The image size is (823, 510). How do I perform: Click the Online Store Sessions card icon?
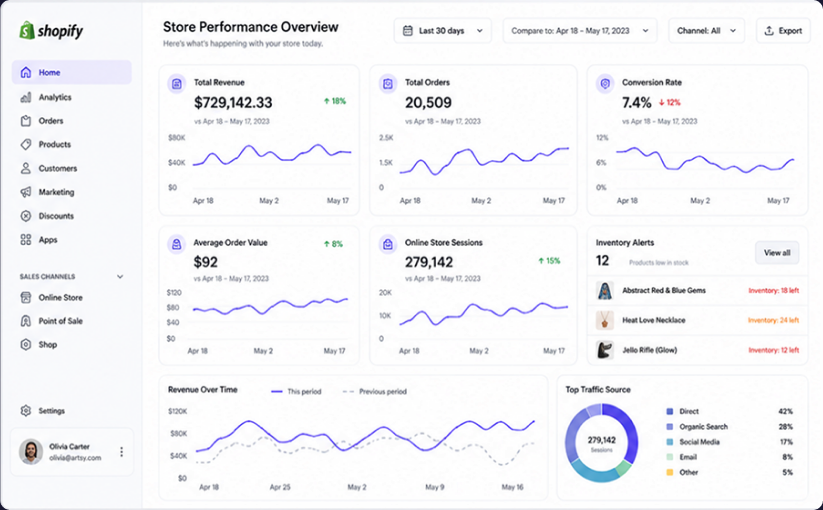click(388, 244)
